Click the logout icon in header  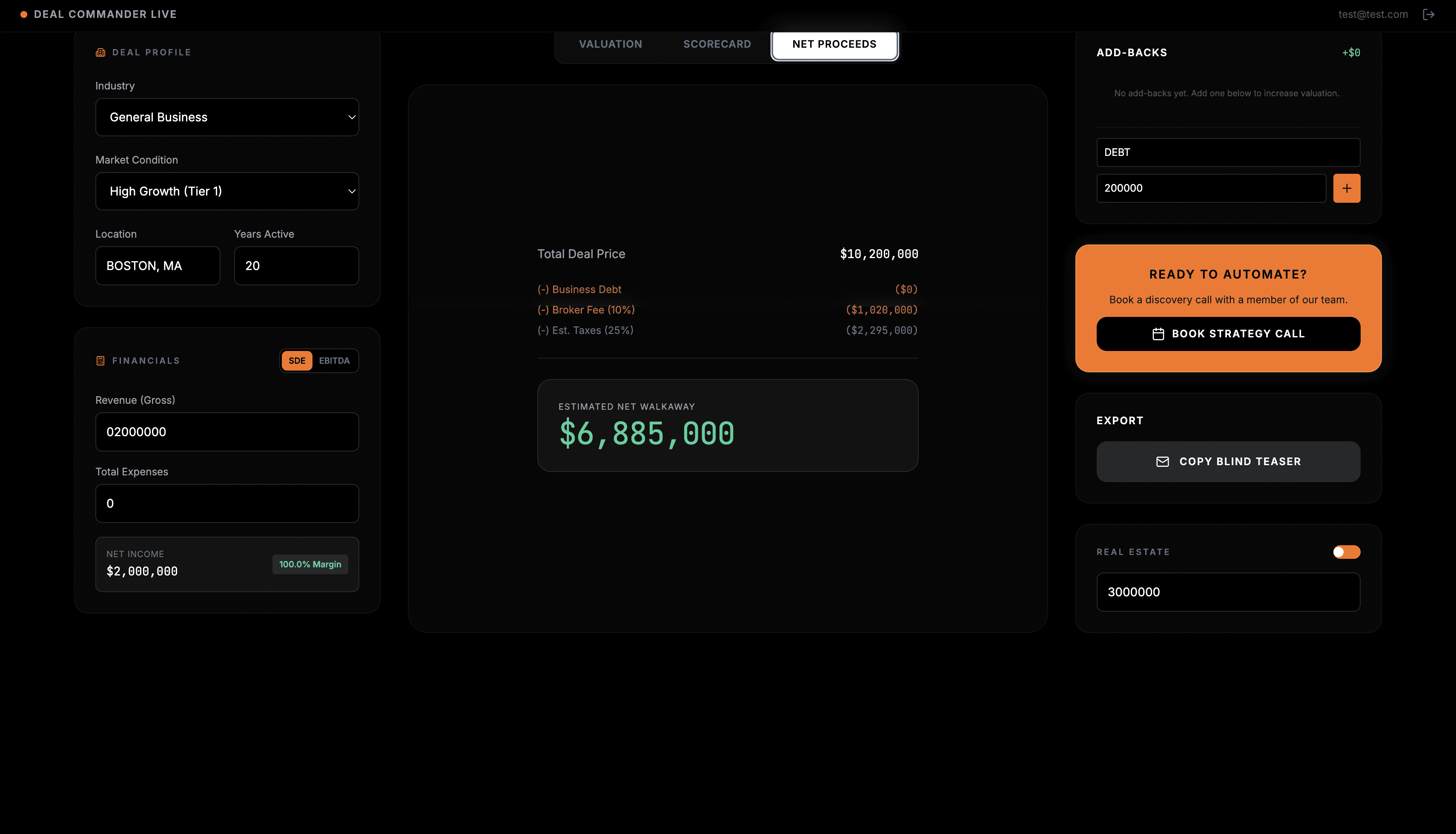tap(1428, 14)
